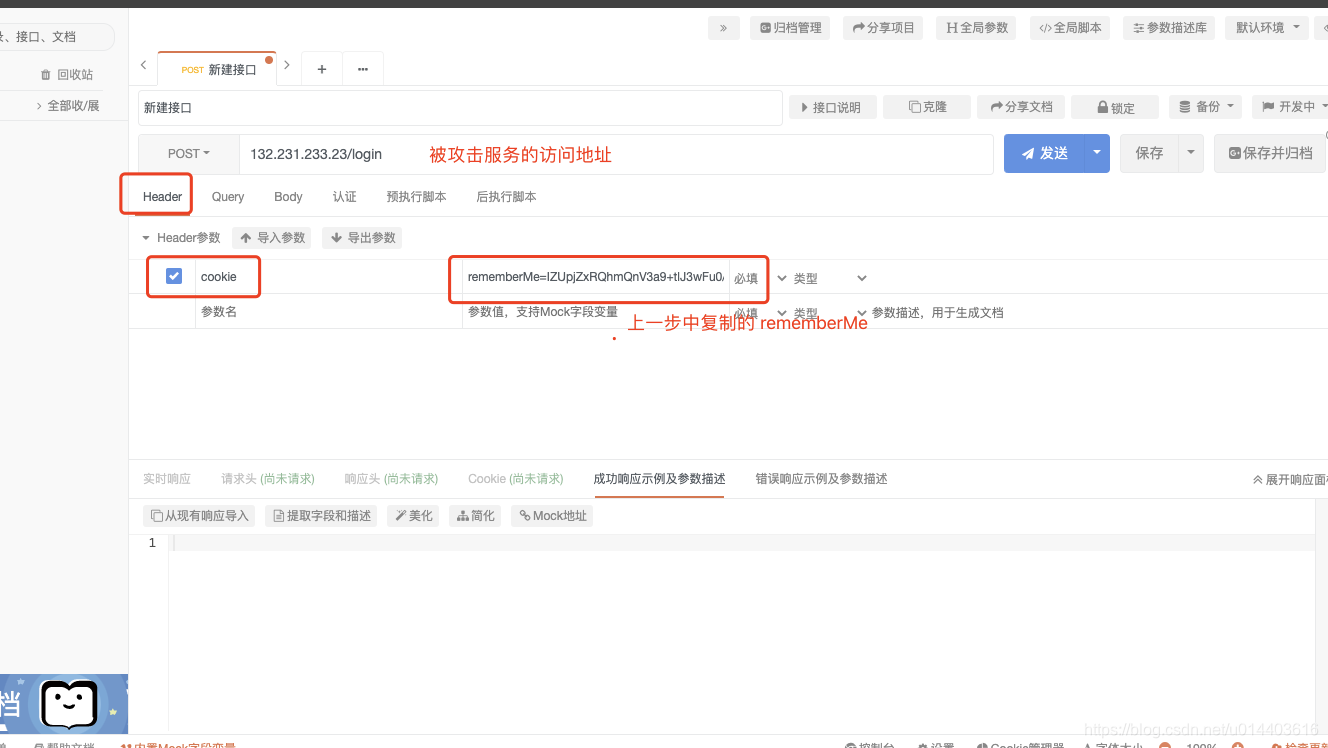Open the 控制台 console panel
Viewport: 1328px width, 748px height.
tap(868, 745)
